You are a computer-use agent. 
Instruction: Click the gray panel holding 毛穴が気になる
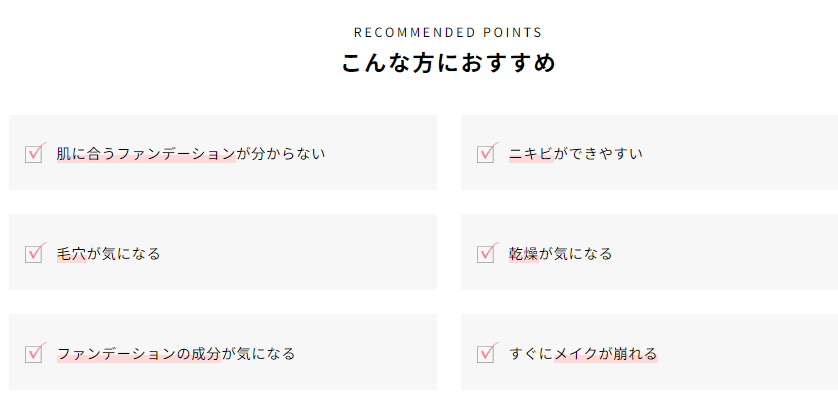tap(223, 252)
